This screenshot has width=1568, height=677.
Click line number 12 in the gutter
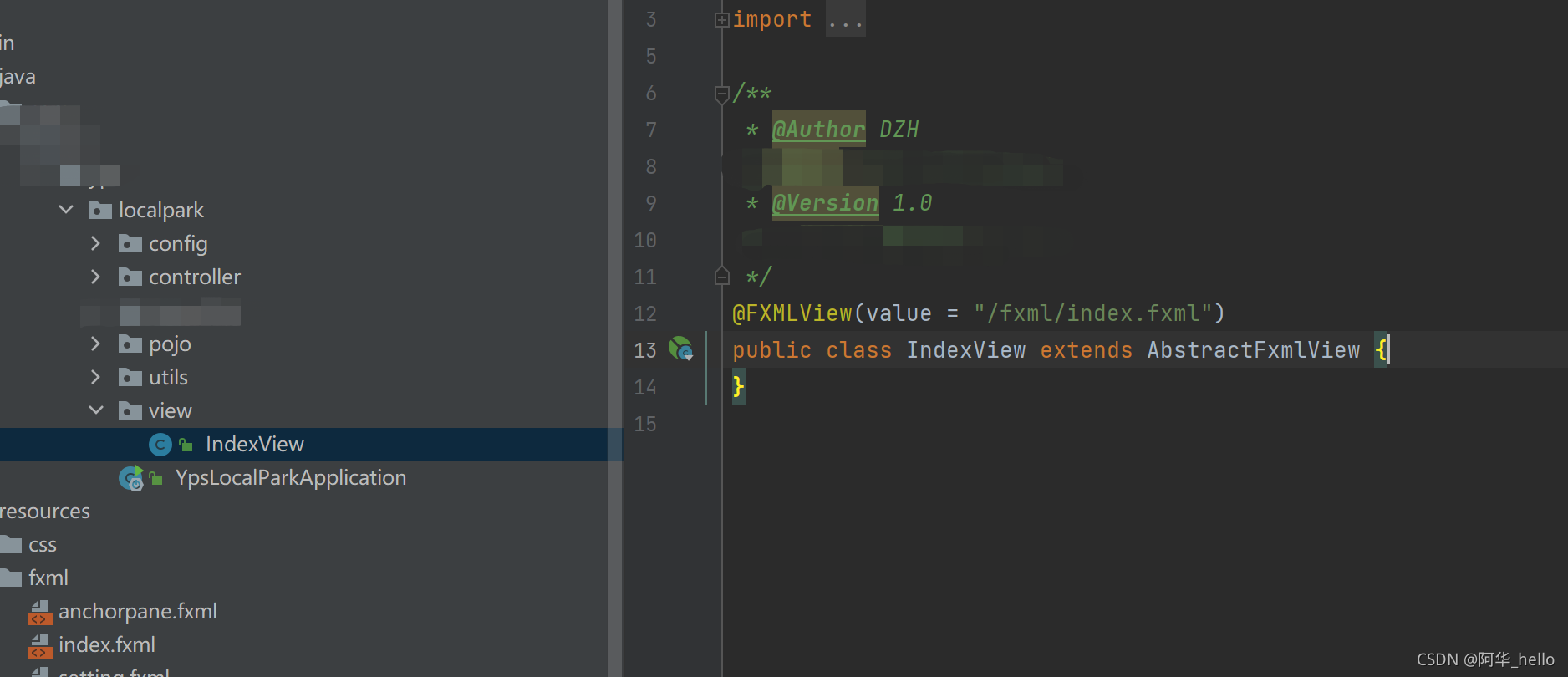pos(645,313)
